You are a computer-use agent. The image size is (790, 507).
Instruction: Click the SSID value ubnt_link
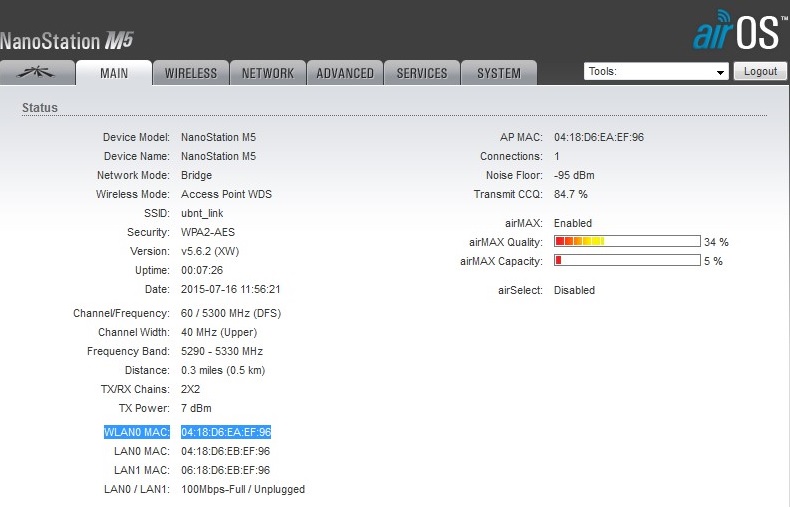[x=202, y=213]
